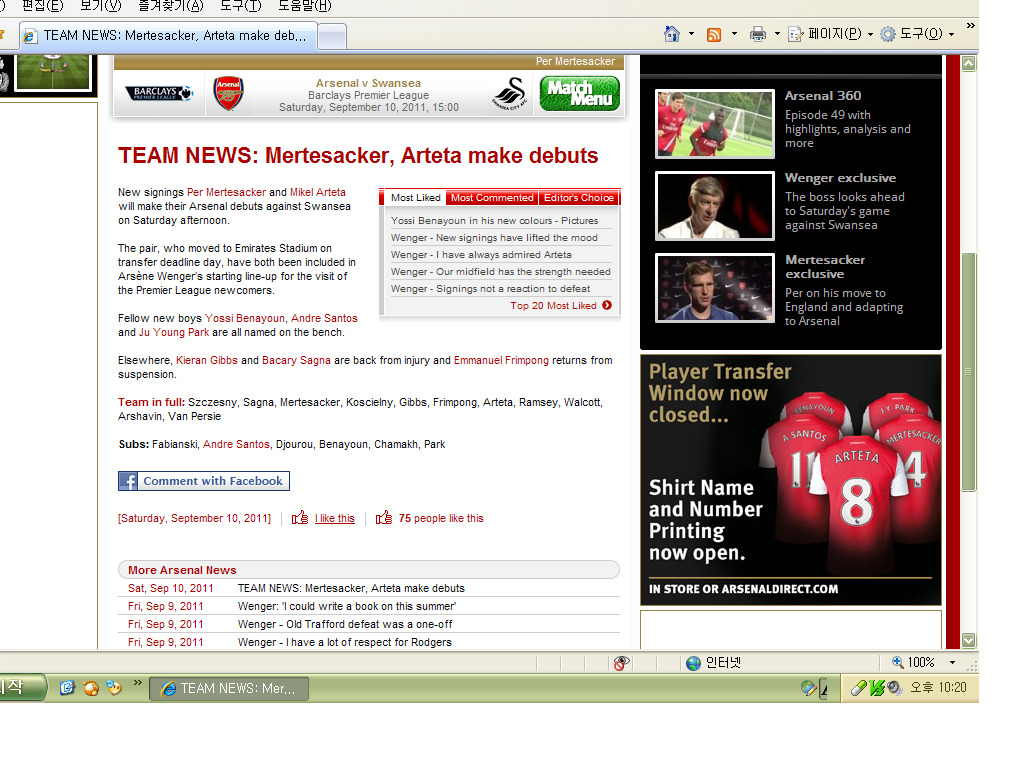This screenshot has height=768, width=1024.
Task: Open the 도구(O) tools menu
Action: pyautogui.click(x=917, y=34)
